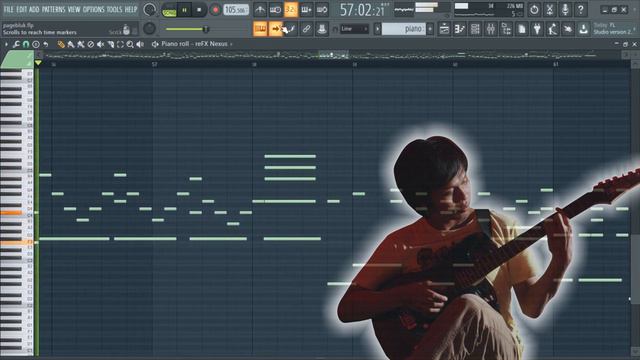Screen dimensions: 640x360
Task: Open the news panel showing FL Studio version
Action: [x=614, y=29]
